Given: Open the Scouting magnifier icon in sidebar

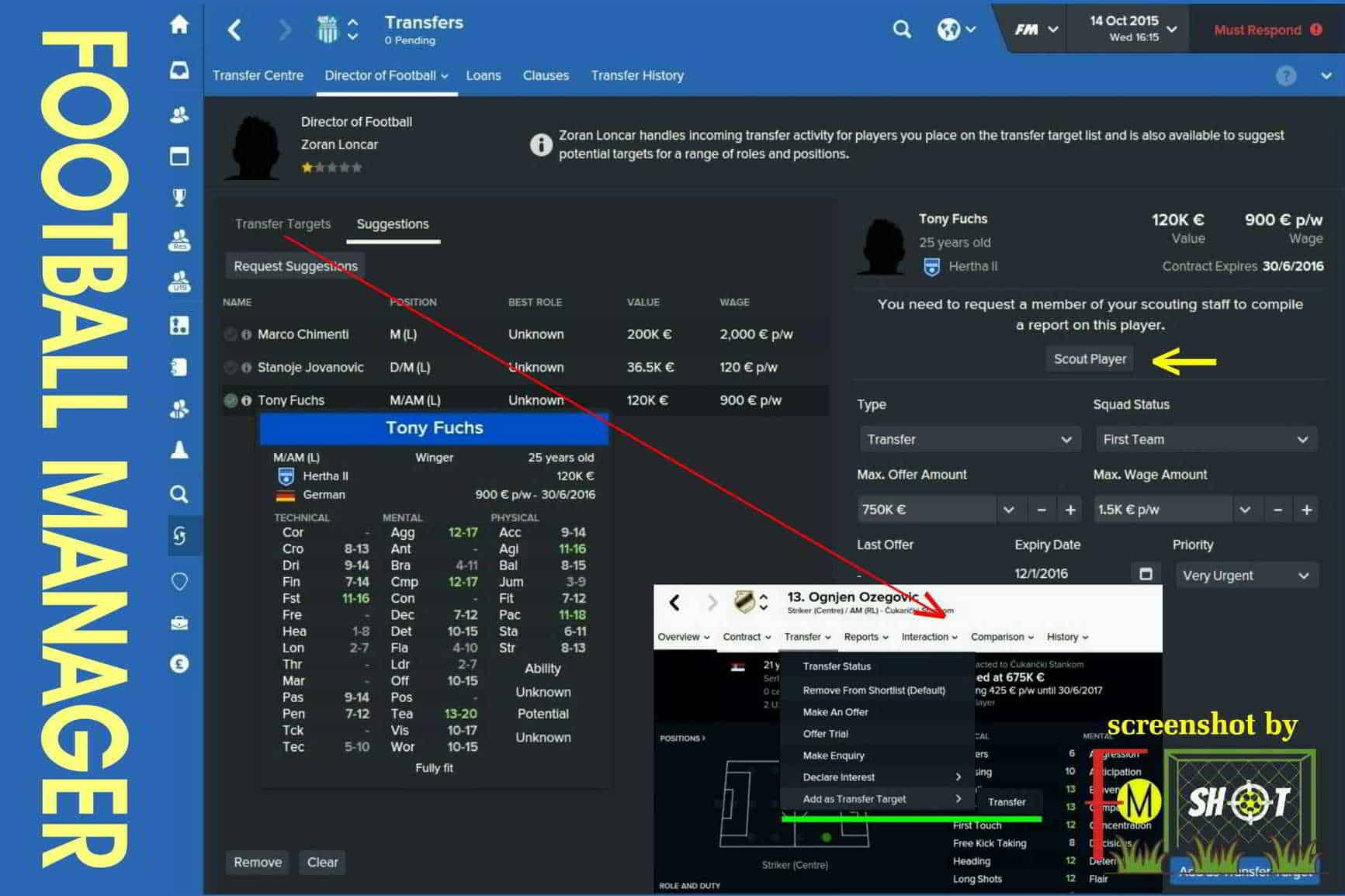Looking at the screenshot, I should (x=179, y=494).
